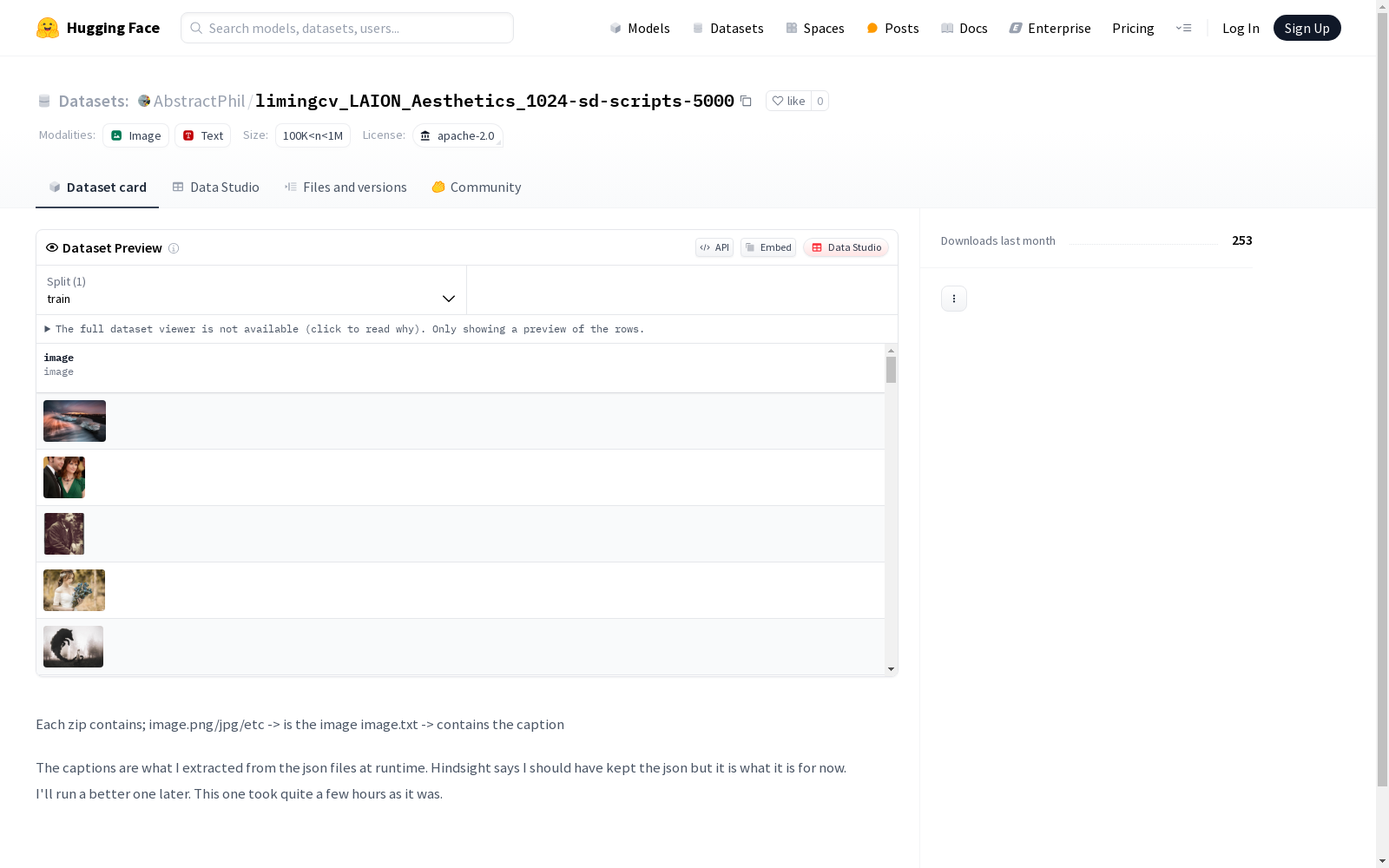Filter by Text modality tag

pyautogui.click(x=202, y=135)
